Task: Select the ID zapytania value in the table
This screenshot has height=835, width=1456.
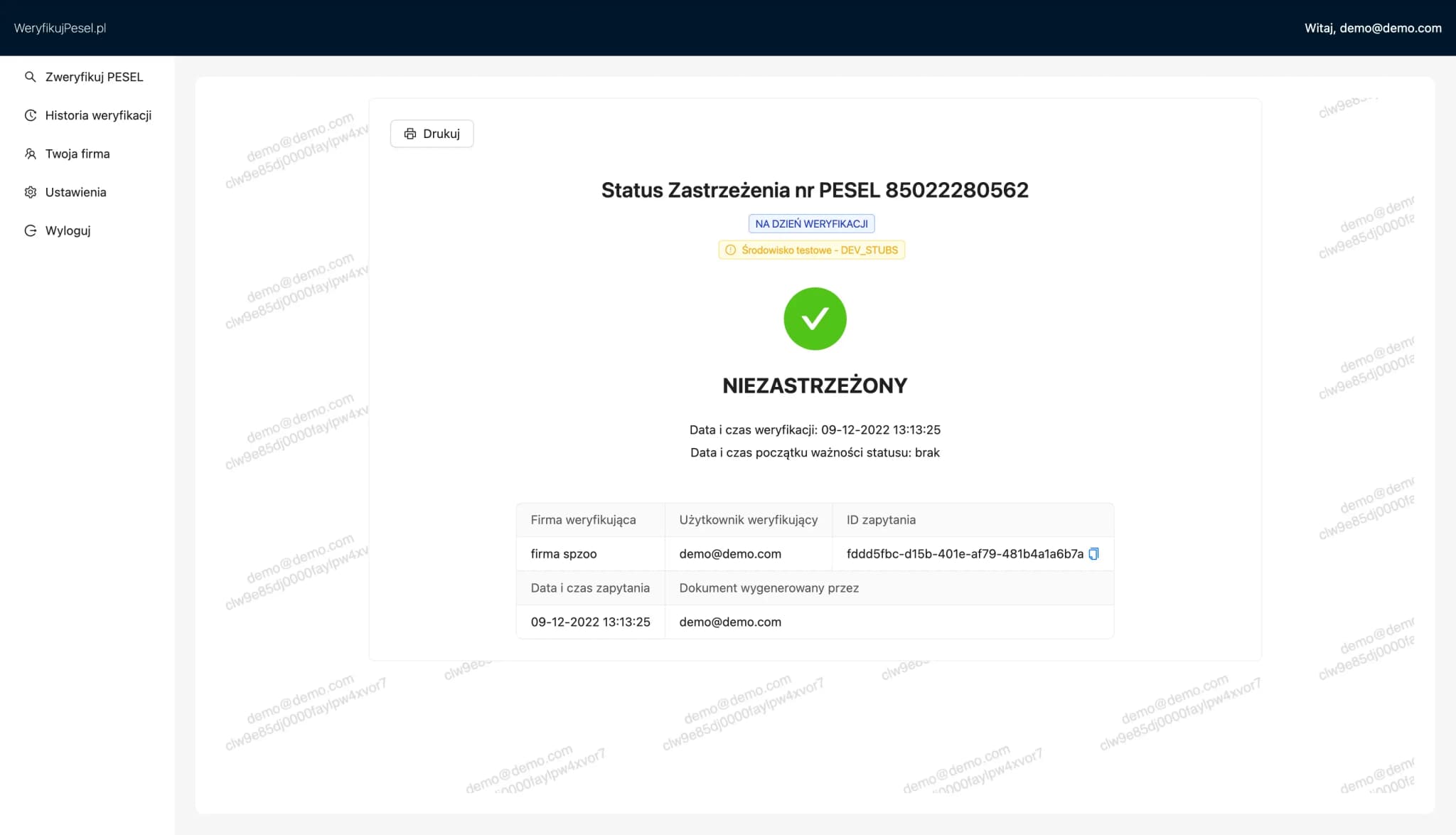Action: 963,553
